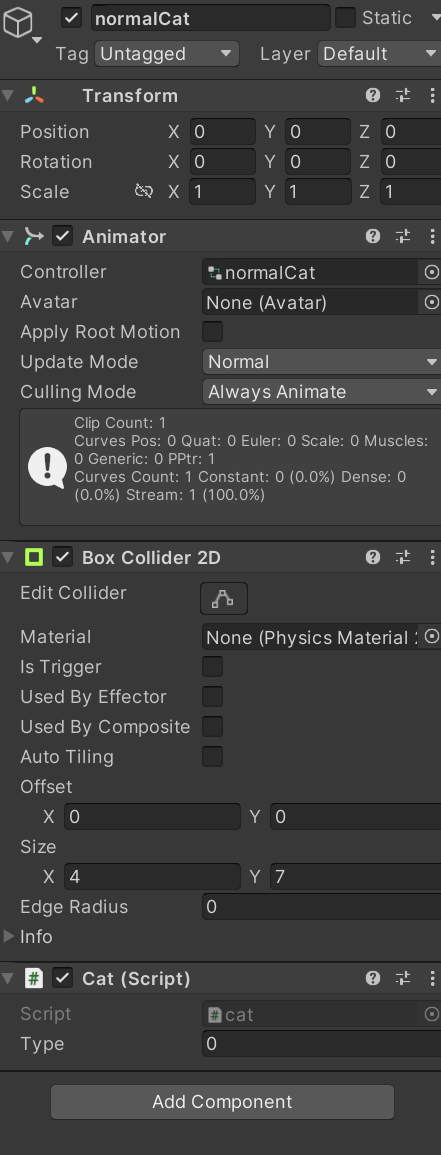
Task: Open Animator presets slider icon
Action: (x=403, y=236)
